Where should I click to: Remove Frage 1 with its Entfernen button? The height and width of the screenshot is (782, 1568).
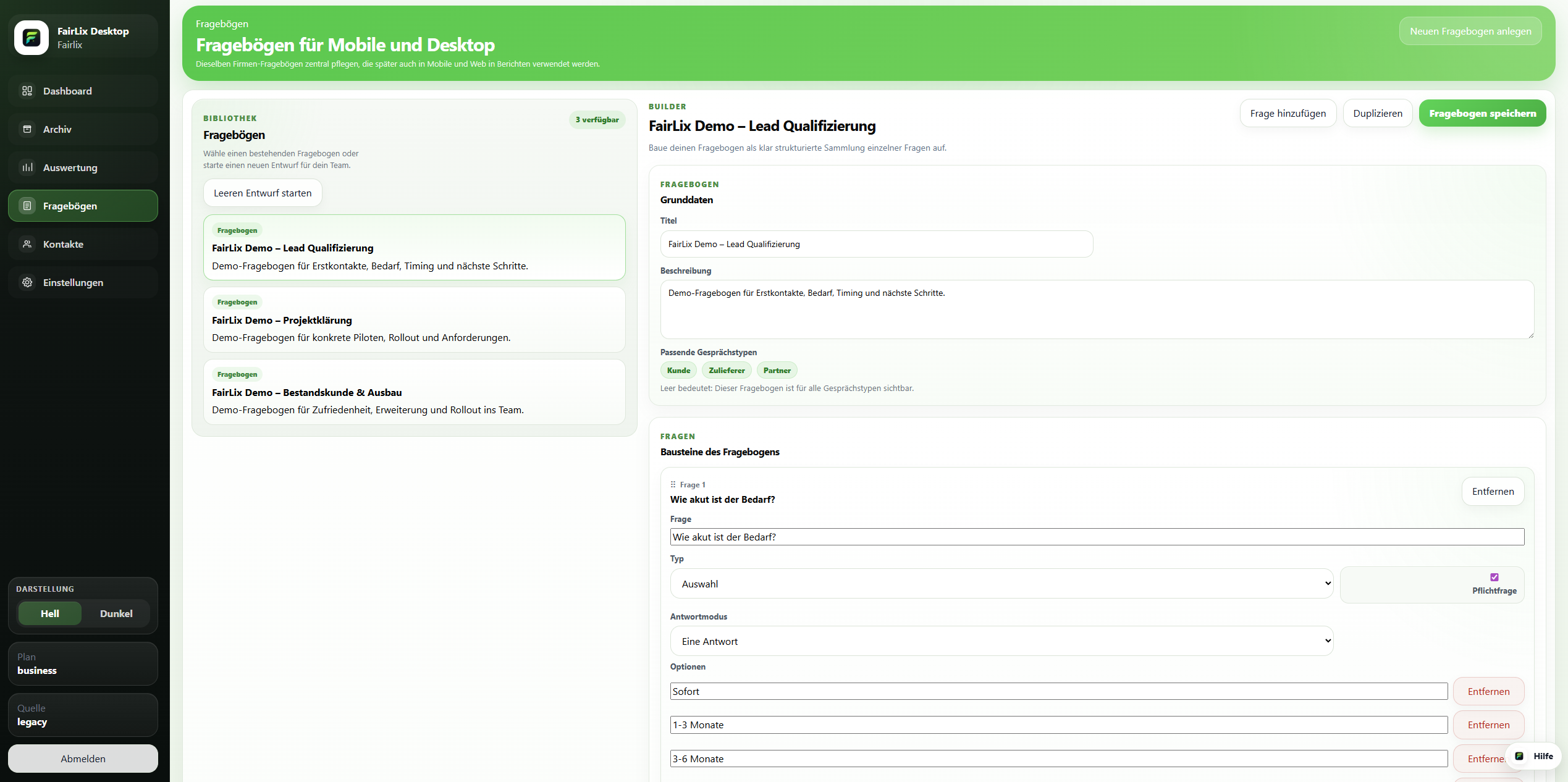click(1493, 491)
